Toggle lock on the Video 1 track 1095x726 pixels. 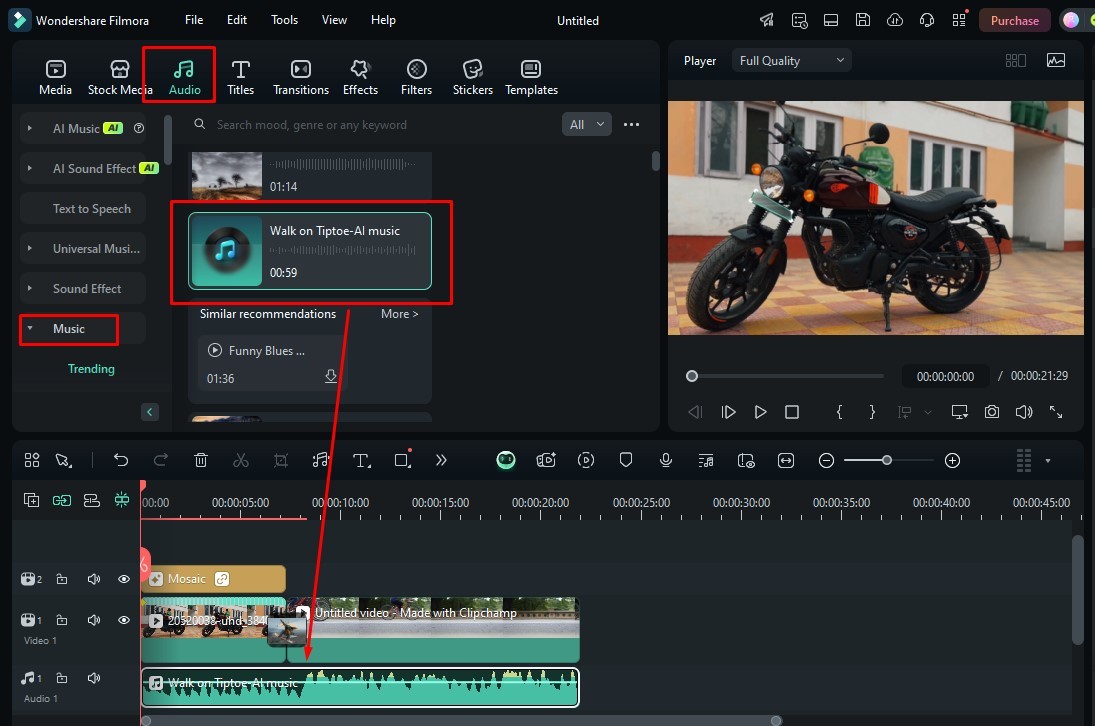pos(62,620)
